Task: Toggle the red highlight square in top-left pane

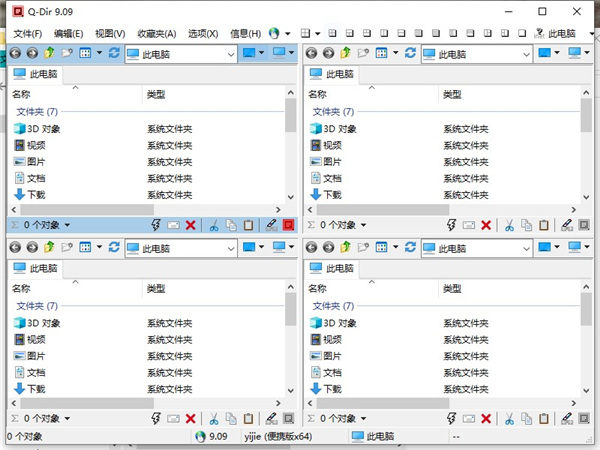Action: click(x=288, y=226)
